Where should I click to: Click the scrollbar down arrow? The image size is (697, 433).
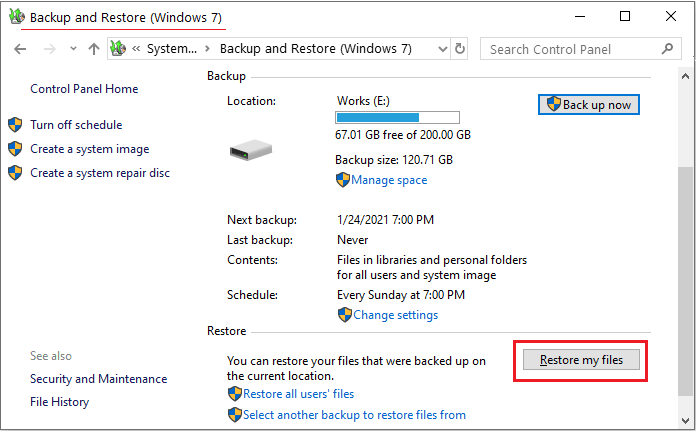pos(685,421)
